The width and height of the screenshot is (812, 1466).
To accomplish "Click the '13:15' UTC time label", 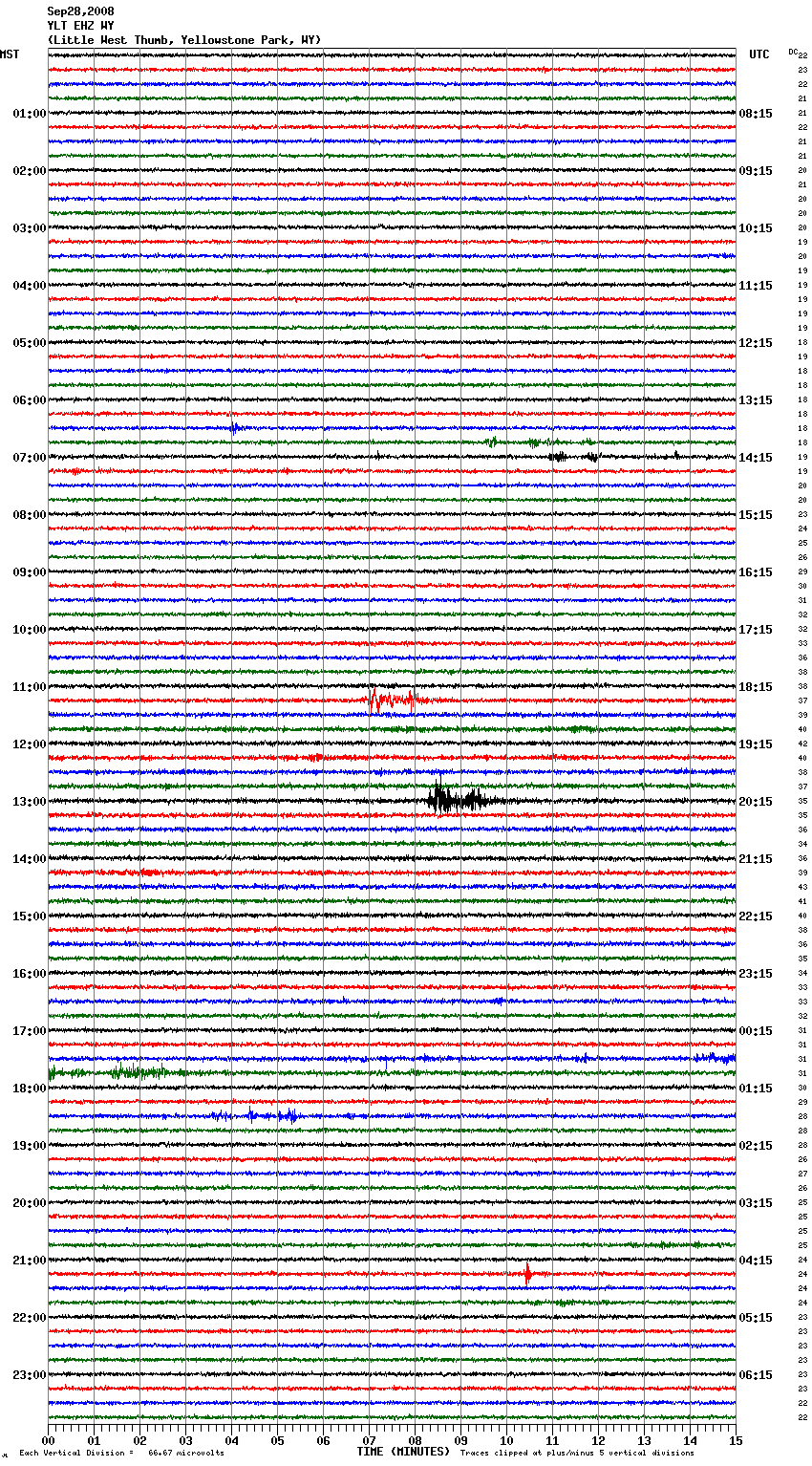I will [x=756, y=400].
